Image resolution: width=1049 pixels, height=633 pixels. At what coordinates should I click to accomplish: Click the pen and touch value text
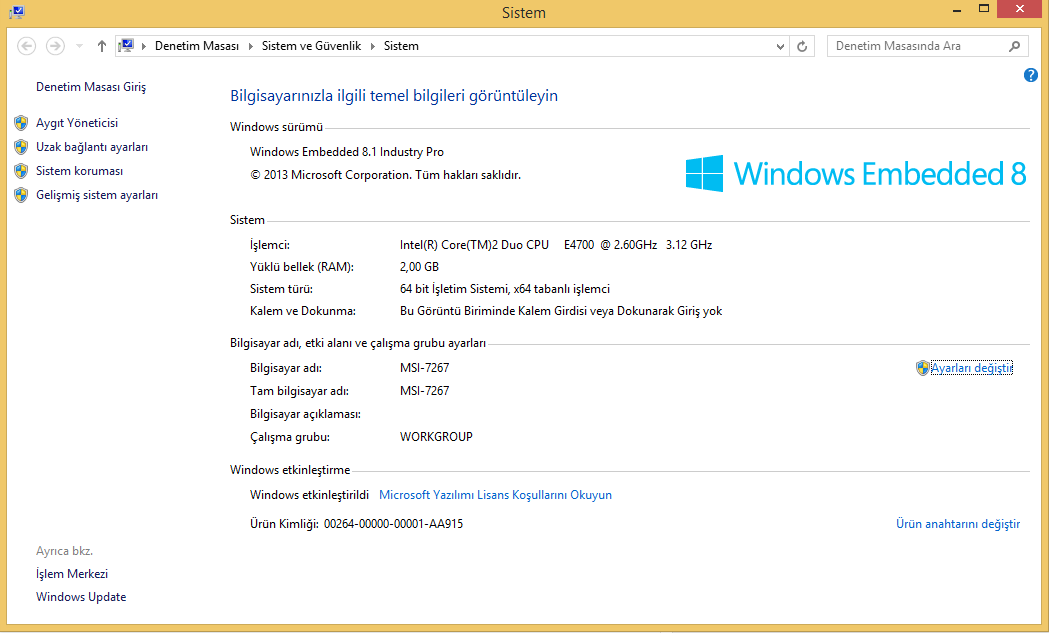pos(561,310)
